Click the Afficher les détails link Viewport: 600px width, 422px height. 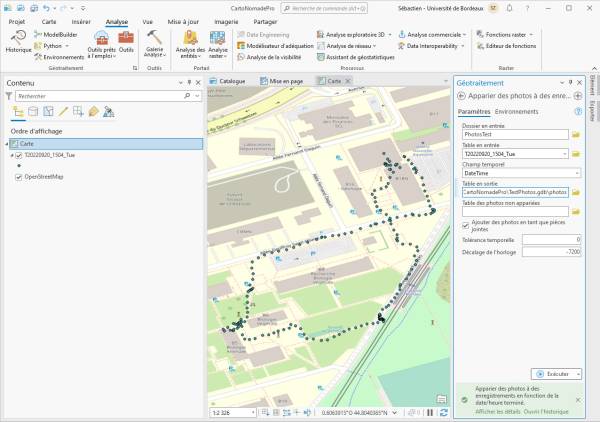(x=497, y=411)
